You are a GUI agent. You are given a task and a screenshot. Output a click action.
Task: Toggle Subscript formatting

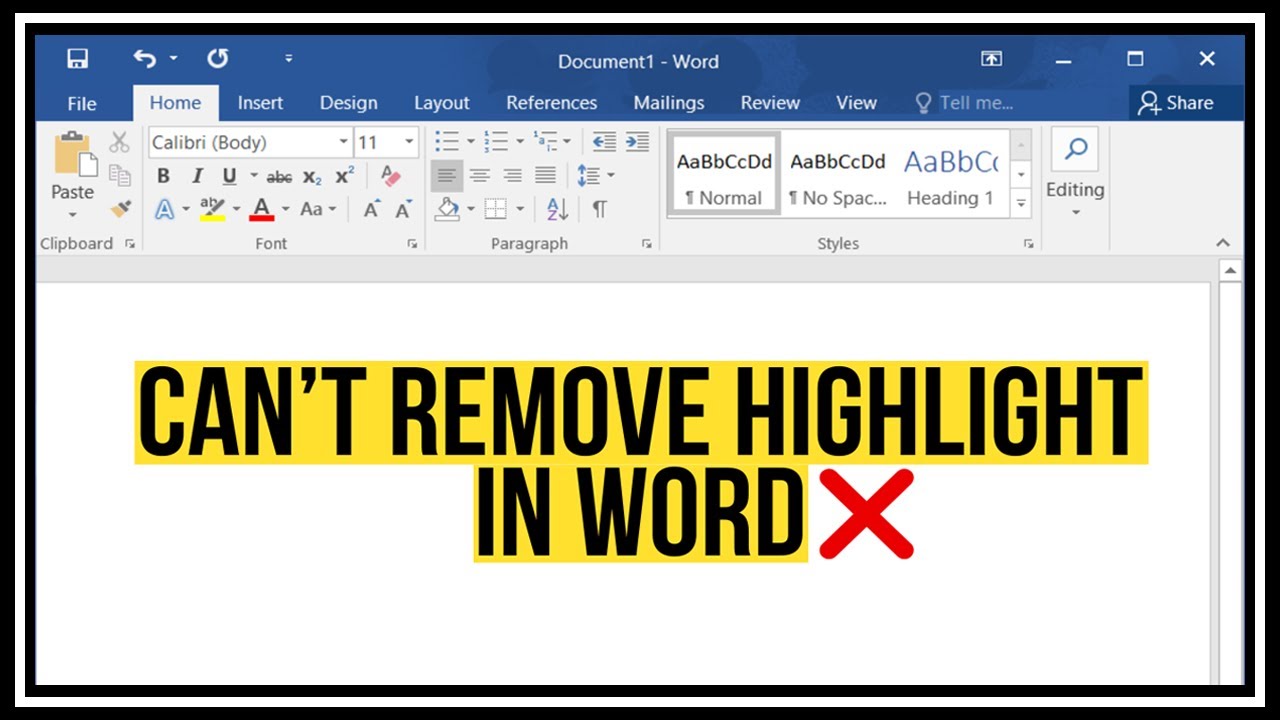coord(313,177)
